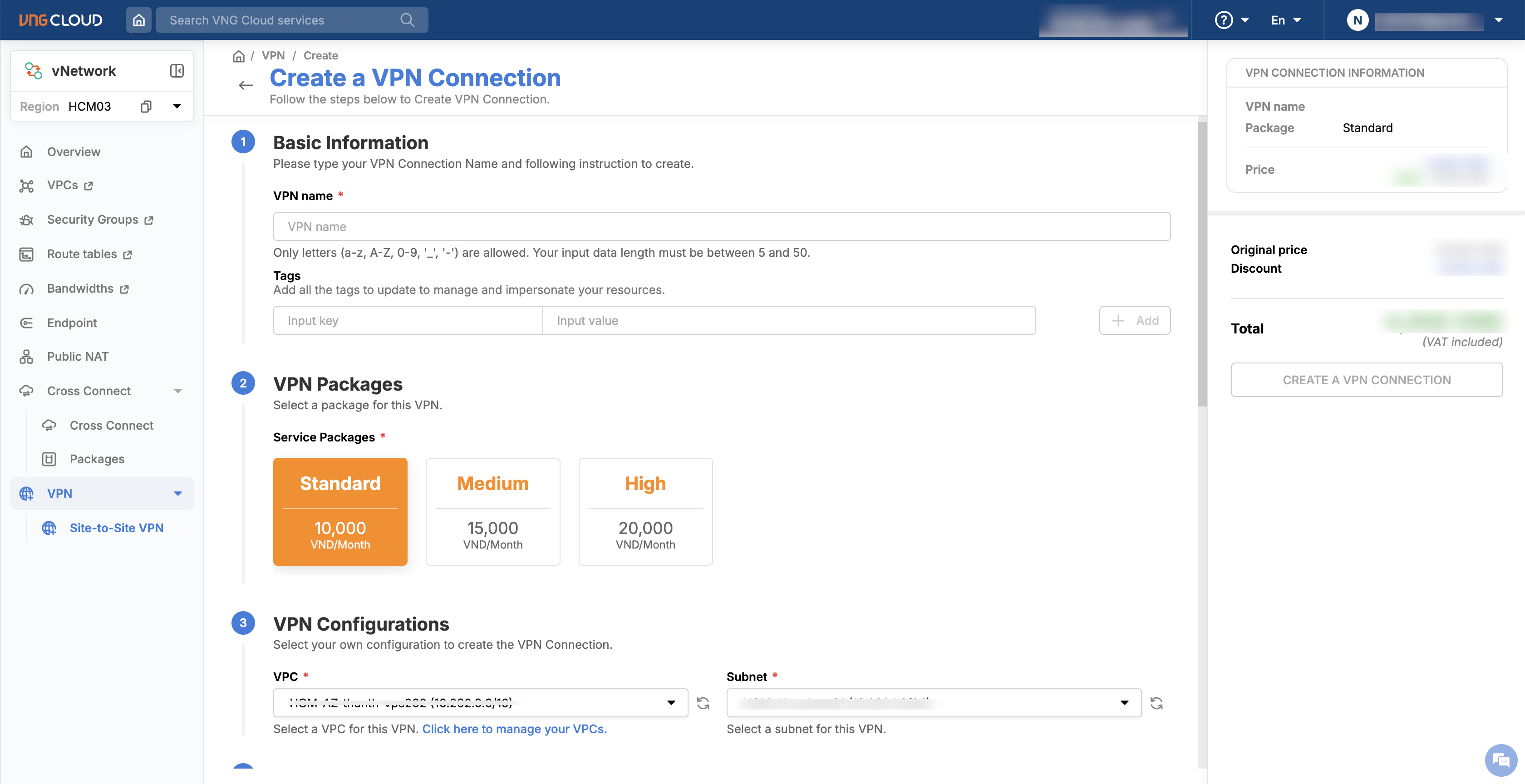Open the Subnet dropdown
This screenshot has width=1525, height=784.
click(x=934, y=703)
